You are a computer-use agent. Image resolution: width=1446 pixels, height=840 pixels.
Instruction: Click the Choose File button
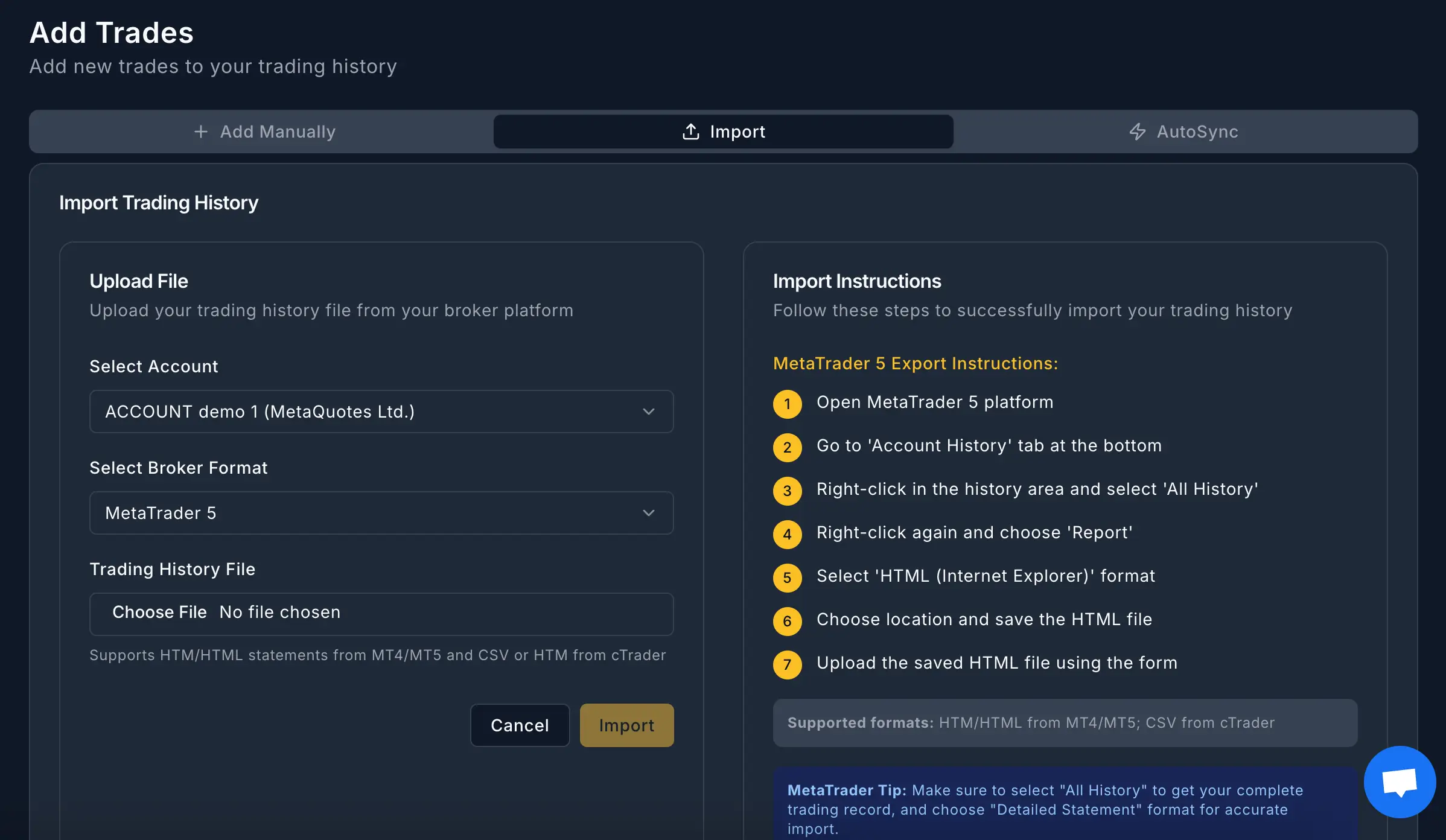159,612
